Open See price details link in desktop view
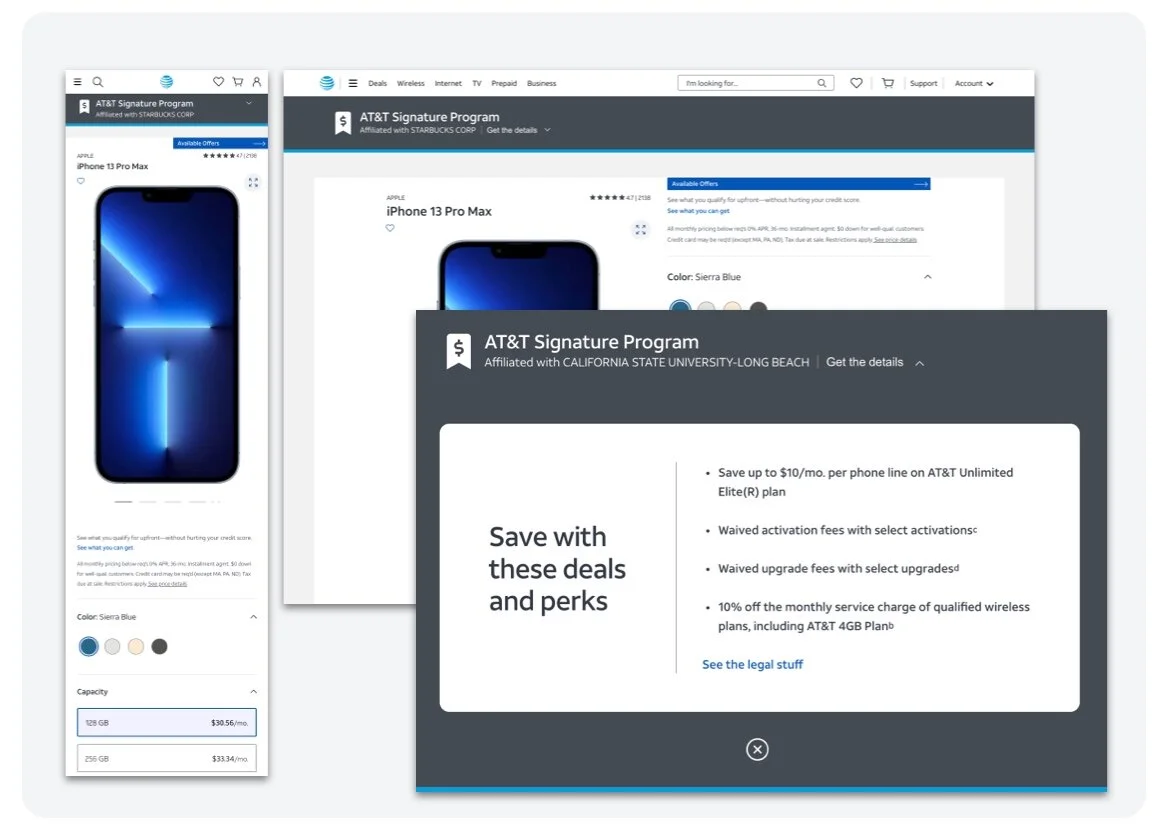The width and height of the screenshot is (1164, 836). (895, 240)
